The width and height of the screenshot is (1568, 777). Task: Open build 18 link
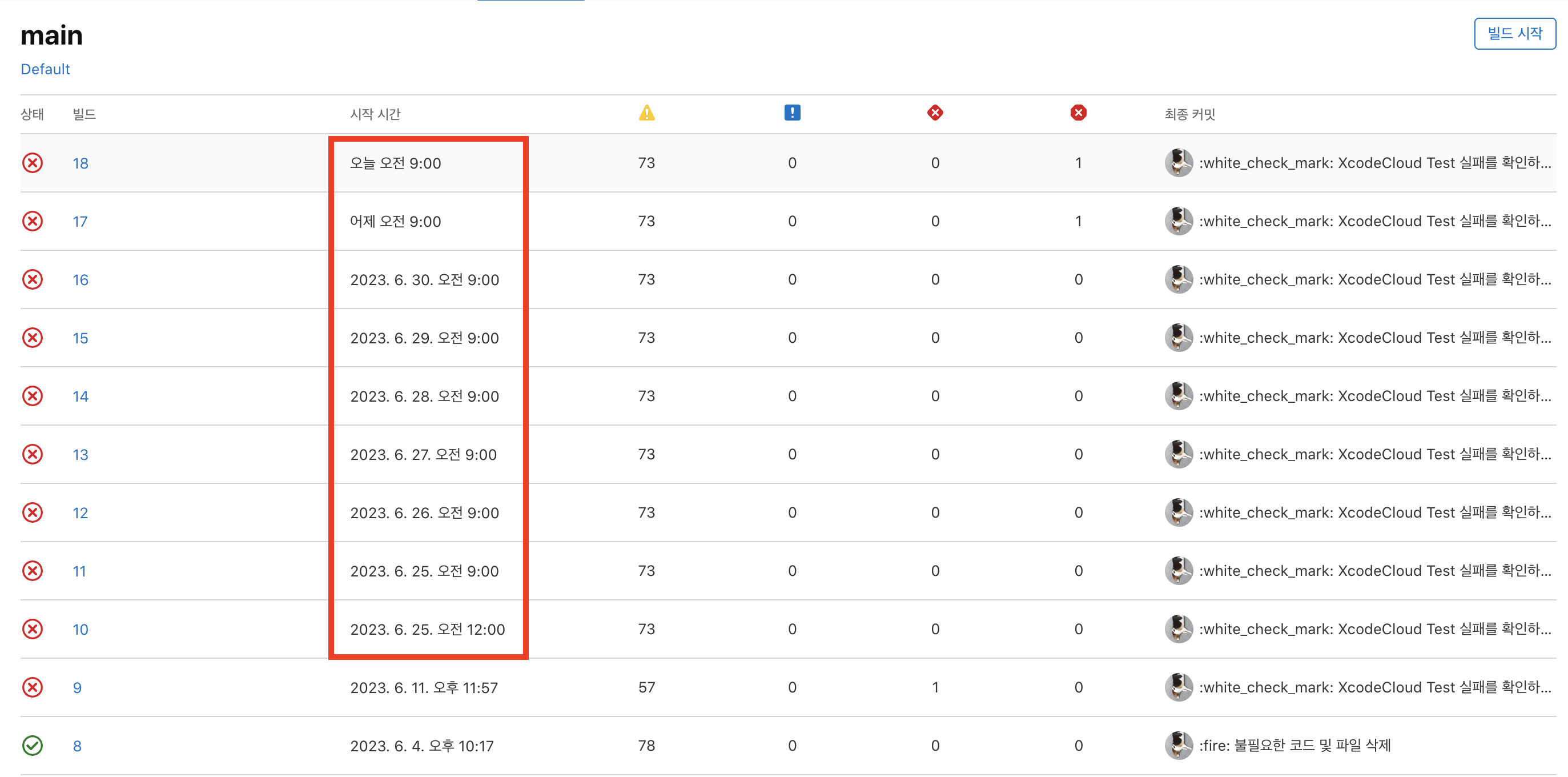pyautogui.click(x=81, y=163)
